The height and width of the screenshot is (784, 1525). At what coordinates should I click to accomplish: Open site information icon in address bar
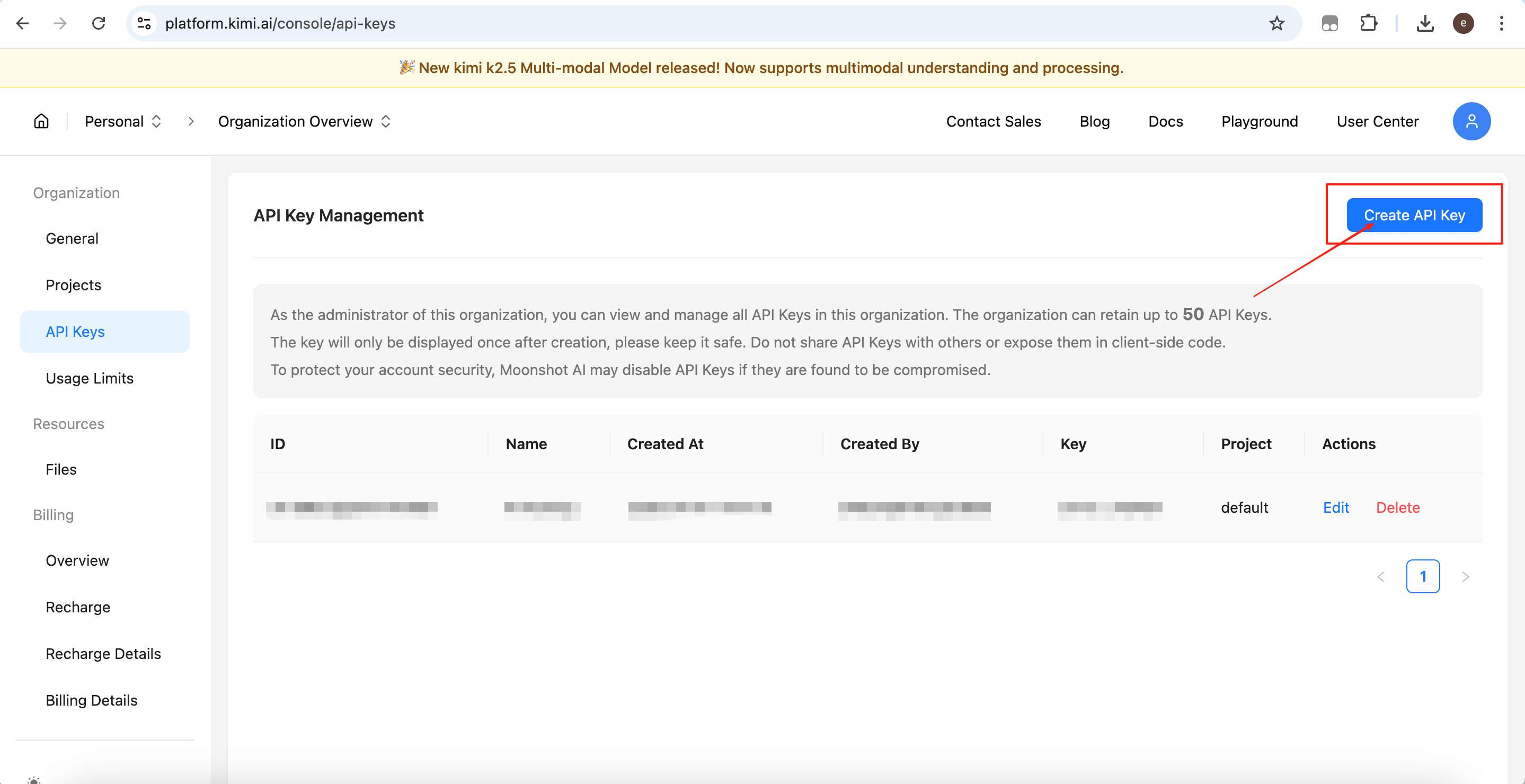144,24
